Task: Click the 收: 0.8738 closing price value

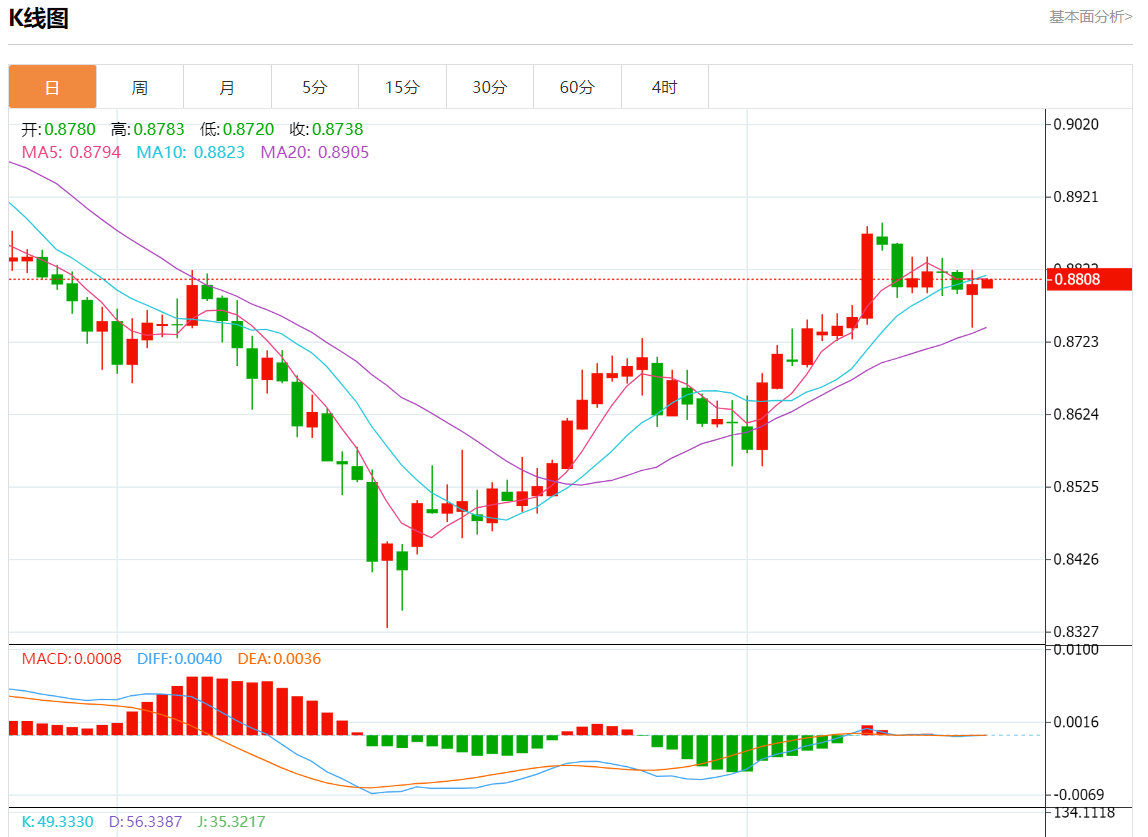Action: pyautogui.click(x=326, y=129)
